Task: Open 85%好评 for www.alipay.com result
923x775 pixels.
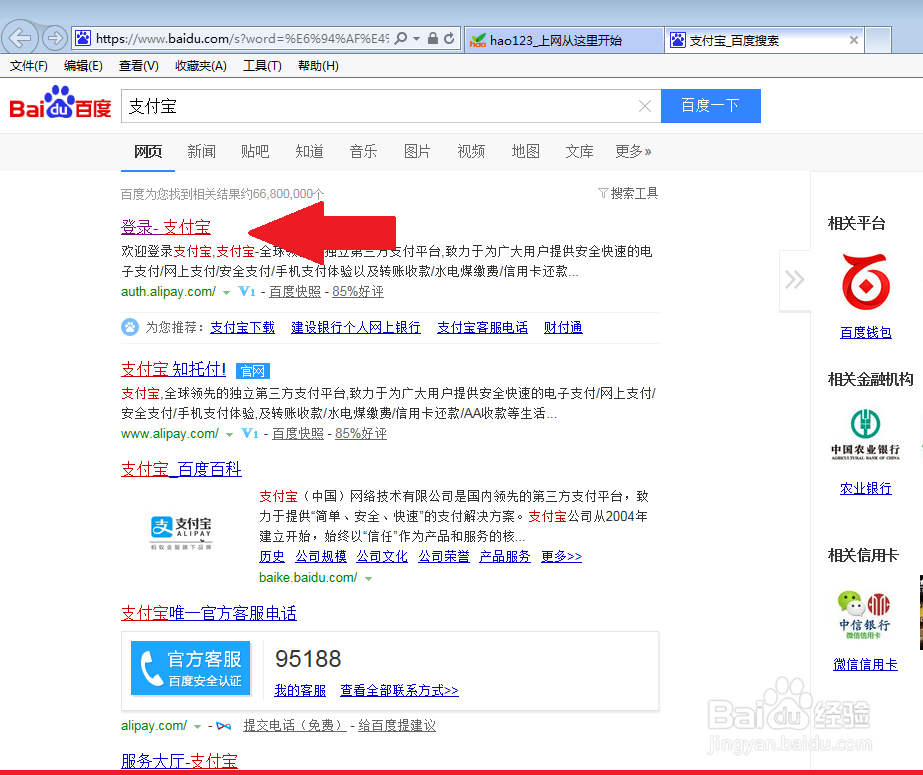Action: [x=361, y=434]
